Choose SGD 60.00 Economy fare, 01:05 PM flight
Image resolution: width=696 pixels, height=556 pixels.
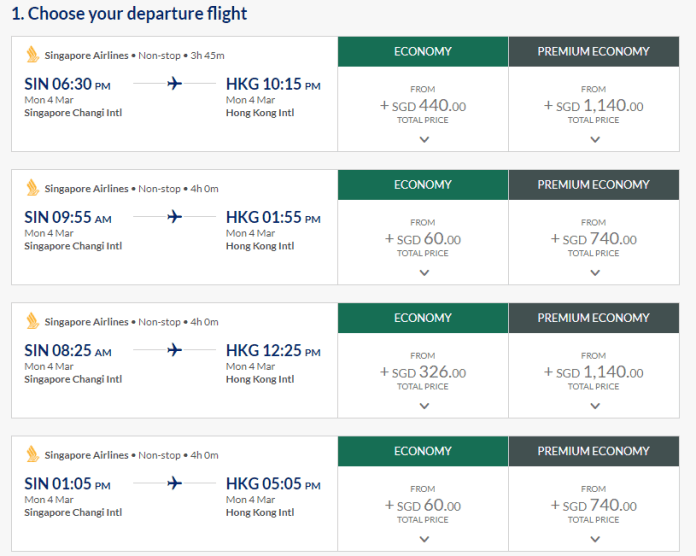(423, 506)
